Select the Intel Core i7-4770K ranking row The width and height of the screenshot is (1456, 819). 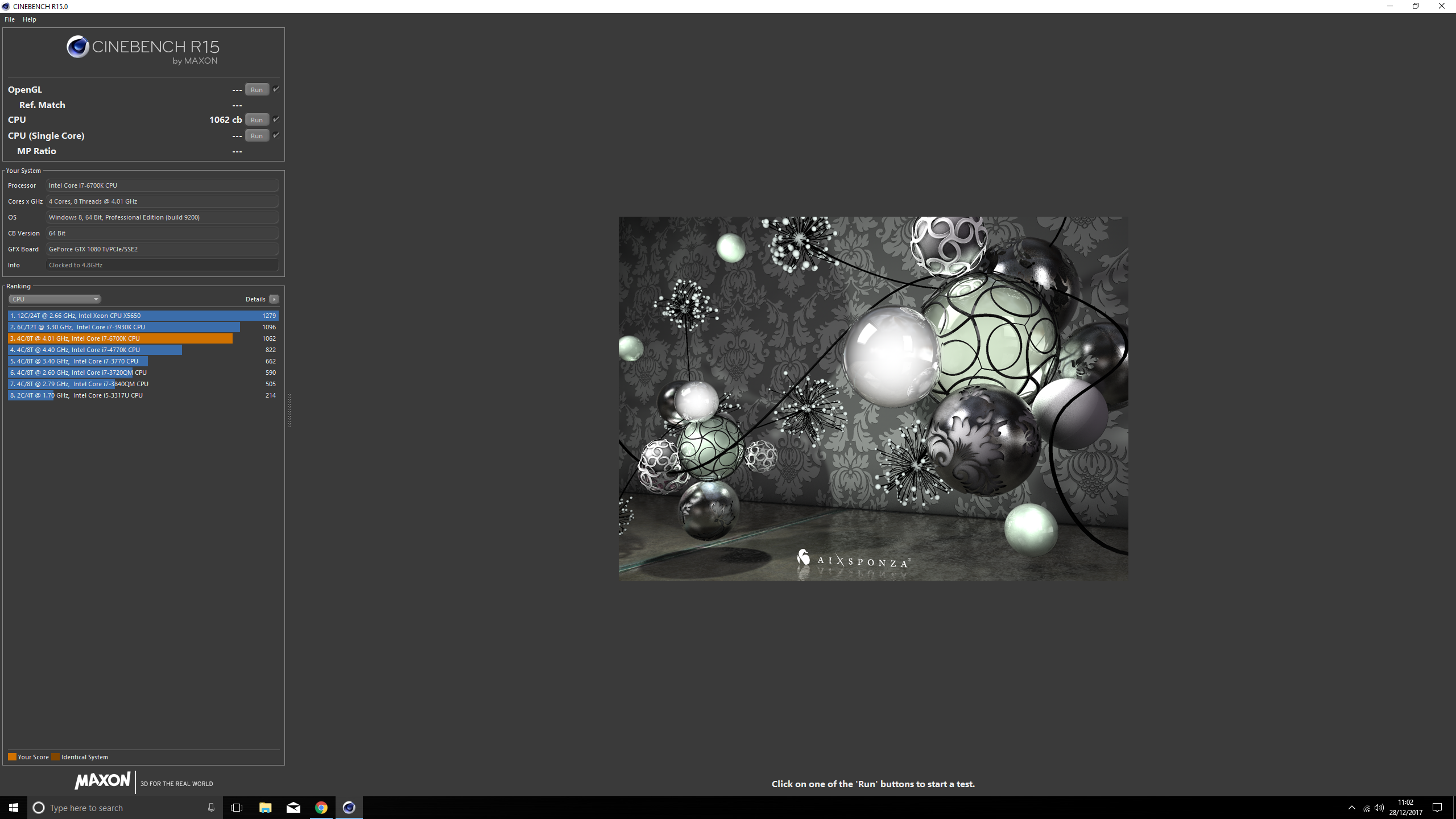[x=143, y=350]
